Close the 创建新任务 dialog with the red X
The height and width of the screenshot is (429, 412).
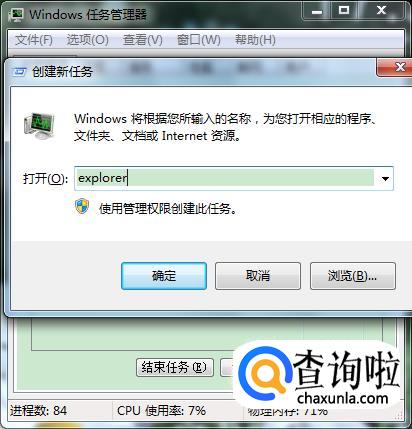[x=395, y=67]
